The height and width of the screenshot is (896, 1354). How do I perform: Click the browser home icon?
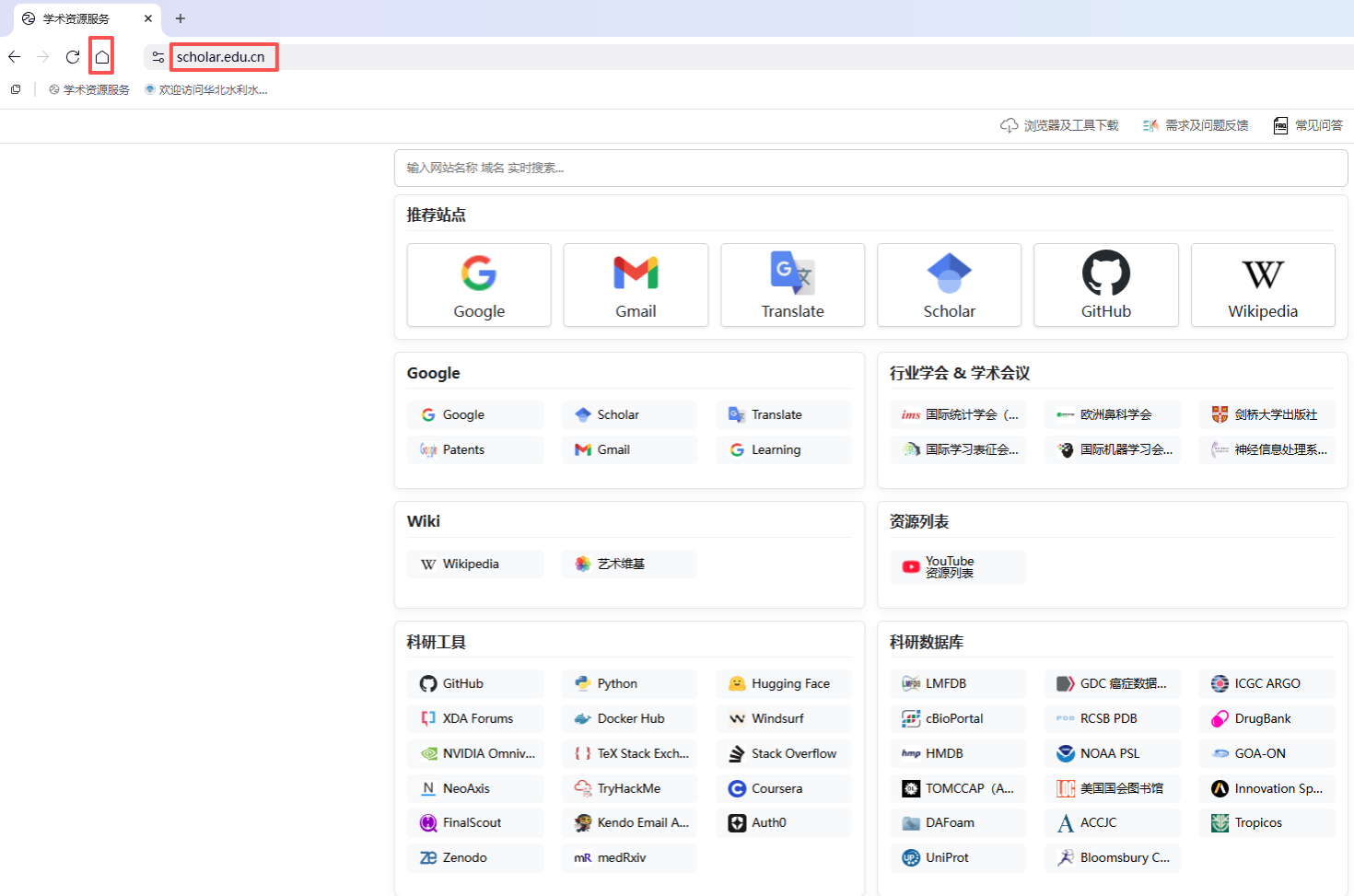coord(102,57)
